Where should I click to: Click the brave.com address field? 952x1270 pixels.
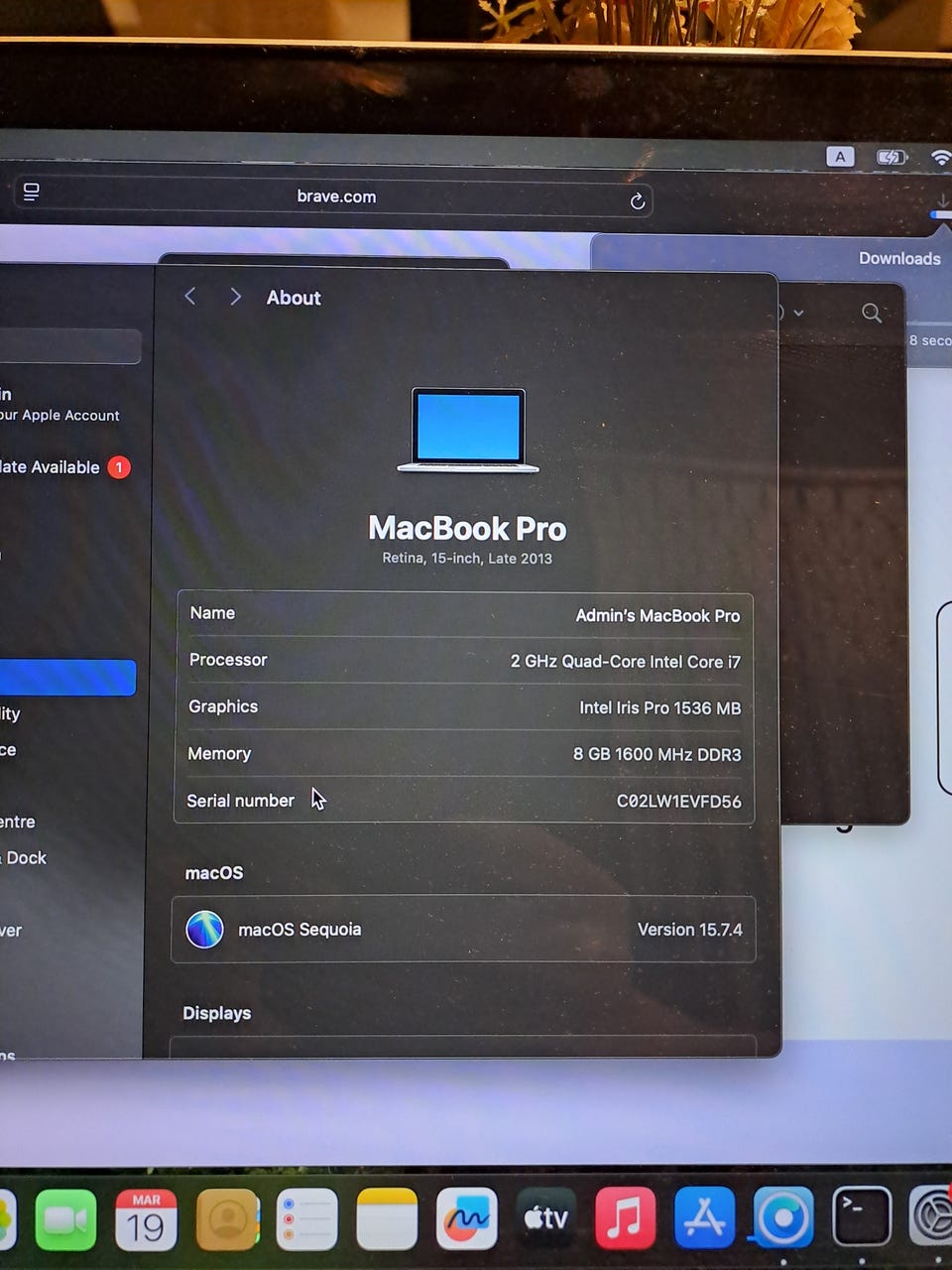pos(336,196)
